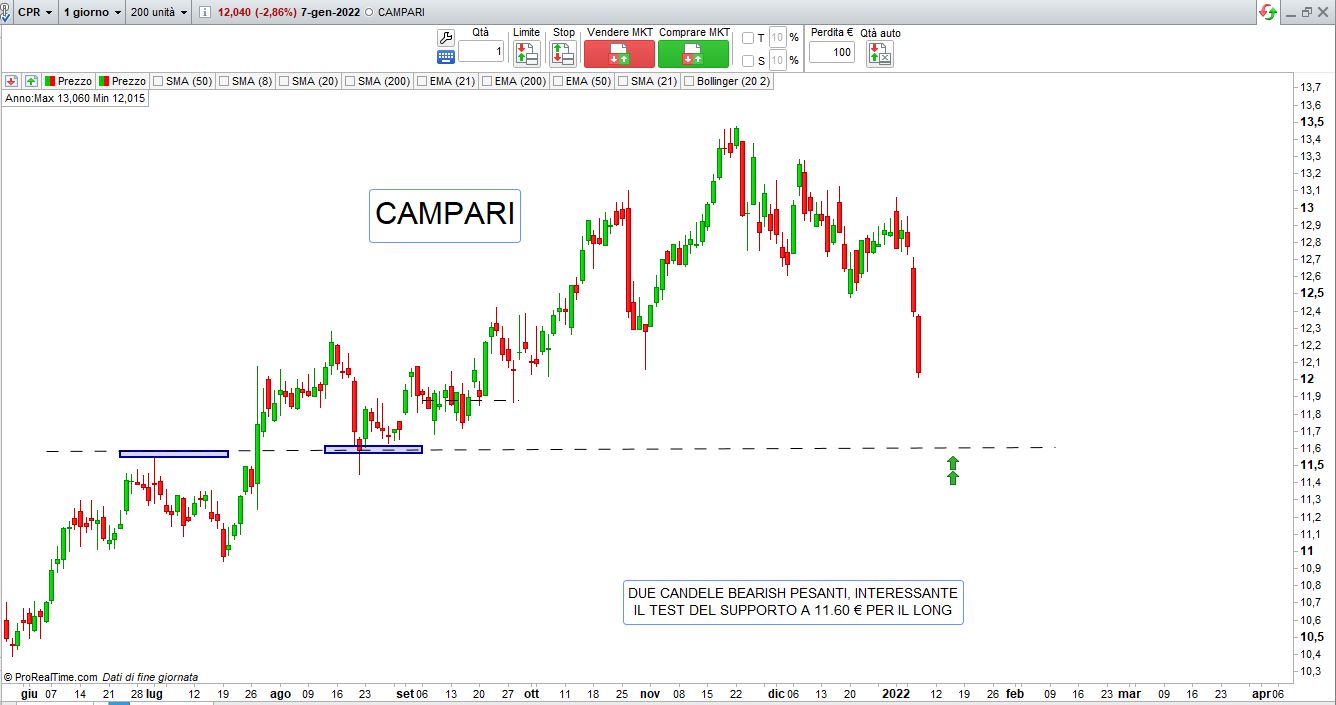Click the Qtà quantity input field
Screen dimensions: 1336x705
482,52
